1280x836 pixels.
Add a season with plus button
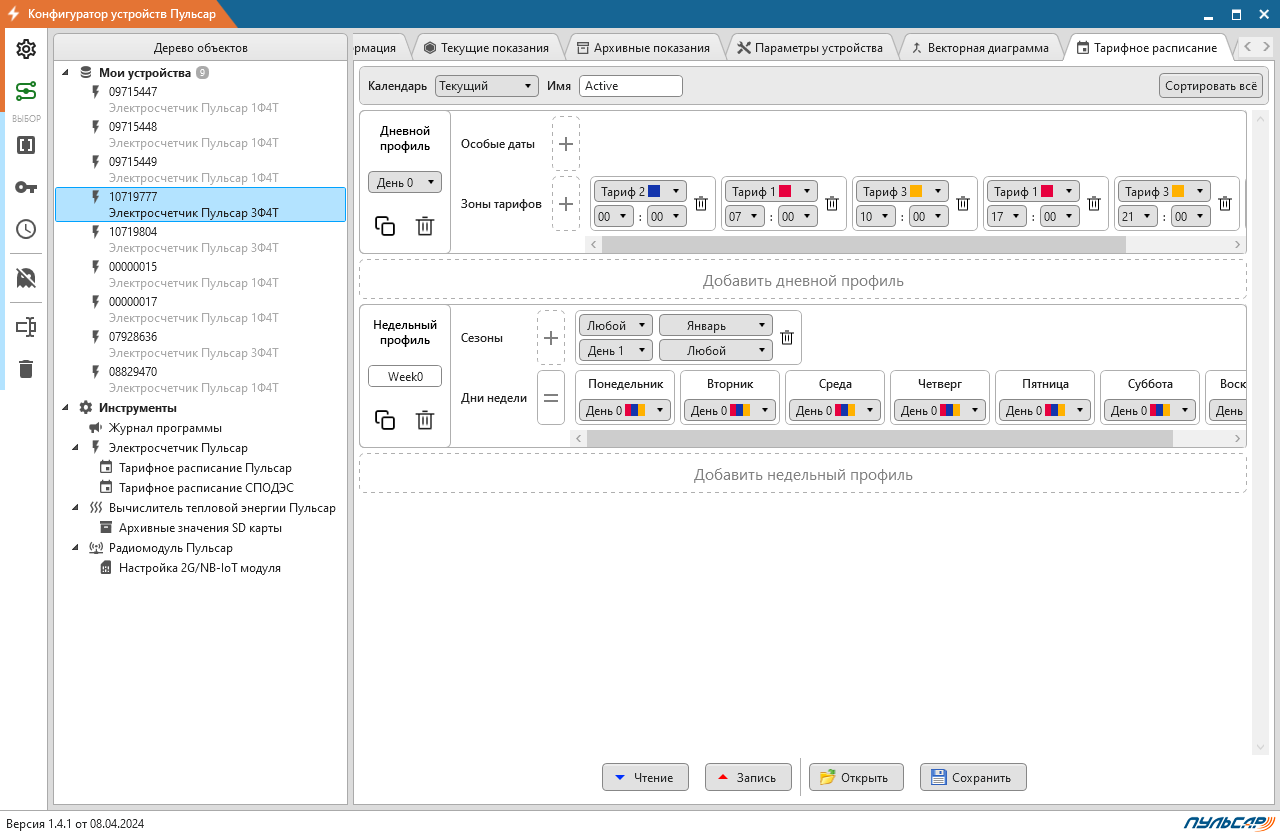pyautogui.click(x=551, y=338)
